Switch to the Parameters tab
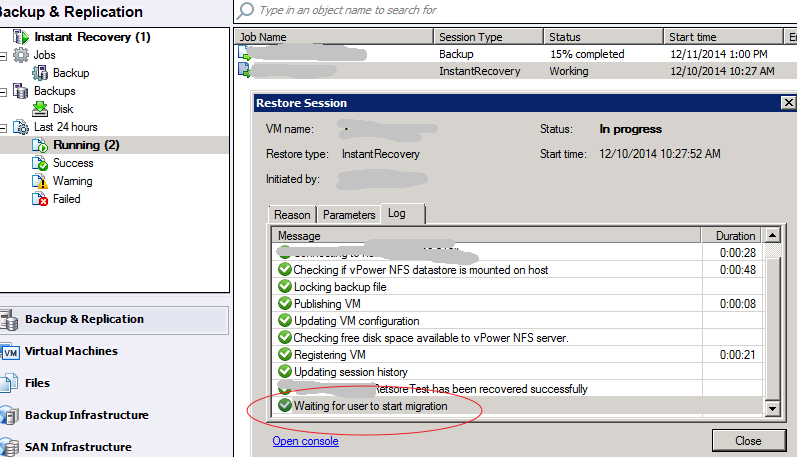The width and height of the screenshot is (797, 457). click(349, 215)
